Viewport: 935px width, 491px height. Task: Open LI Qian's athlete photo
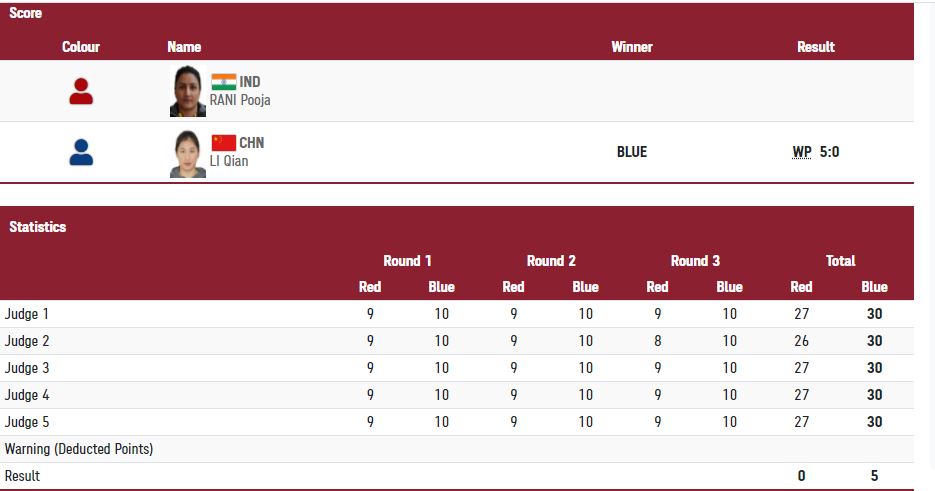pyautogui.click(x=187, y=153)
